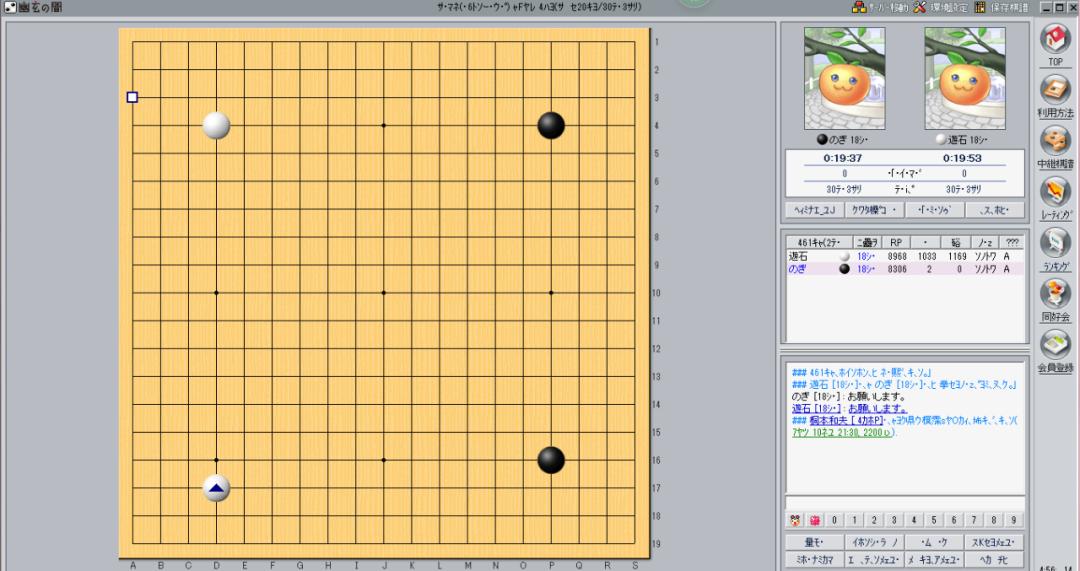Click the center star point of the board

point(384,293)
